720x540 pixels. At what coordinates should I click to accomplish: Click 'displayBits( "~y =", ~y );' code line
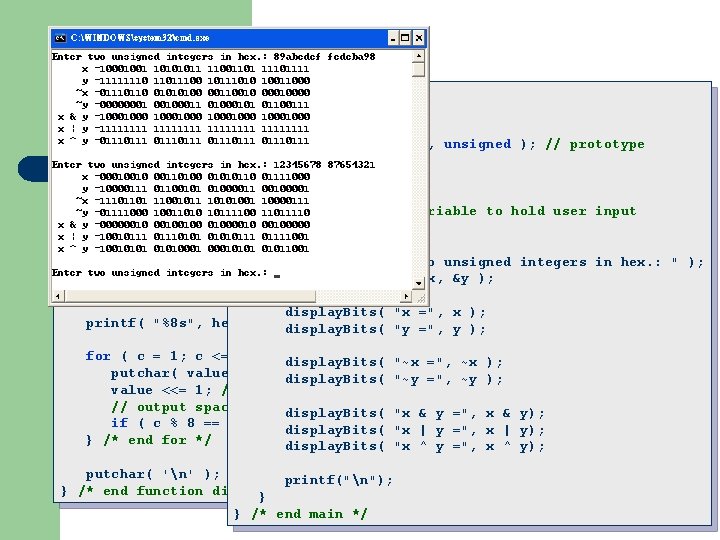pos(394,380)
